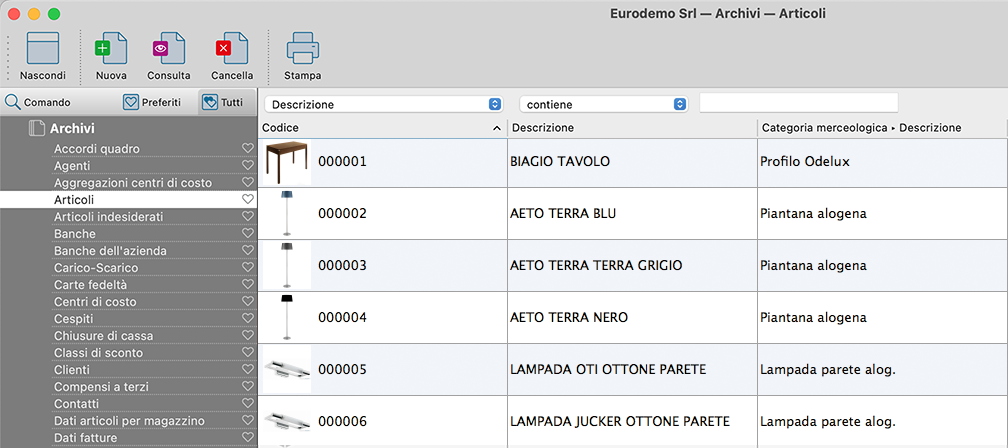Click the BIAGIO TAVOLO table thumbnail

[287, 162]
